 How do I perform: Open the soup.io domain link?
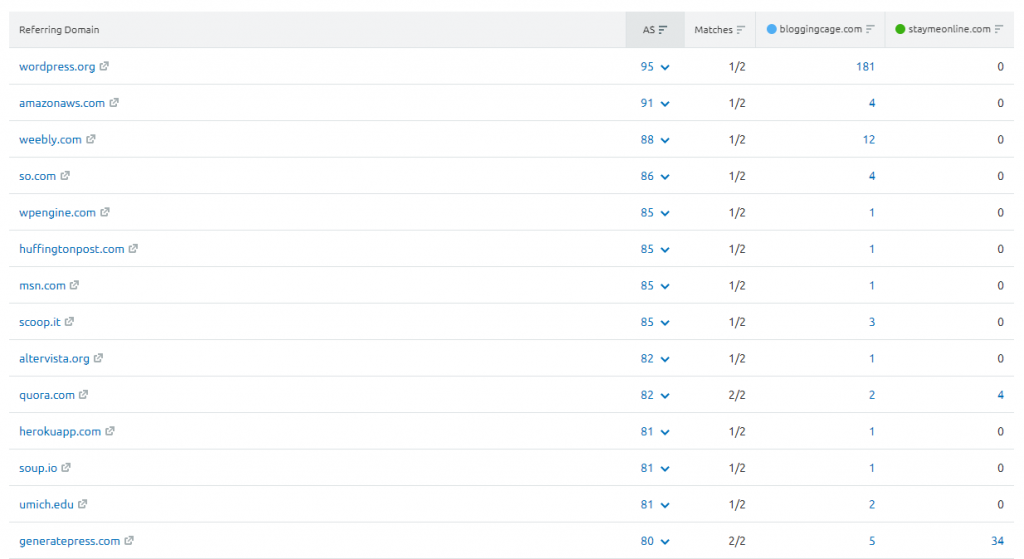click(38, 468)
